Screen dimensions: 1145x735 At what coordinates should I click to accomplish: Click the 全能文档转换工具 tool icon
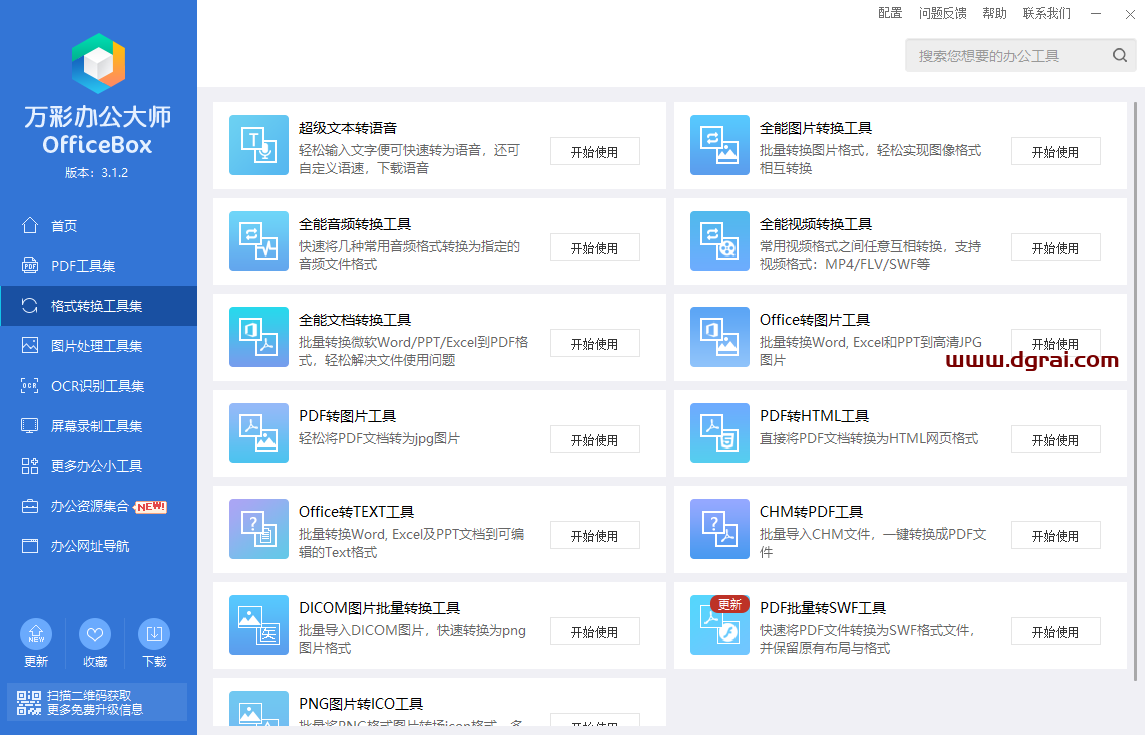pyautogui.click(x=259, y=336)
